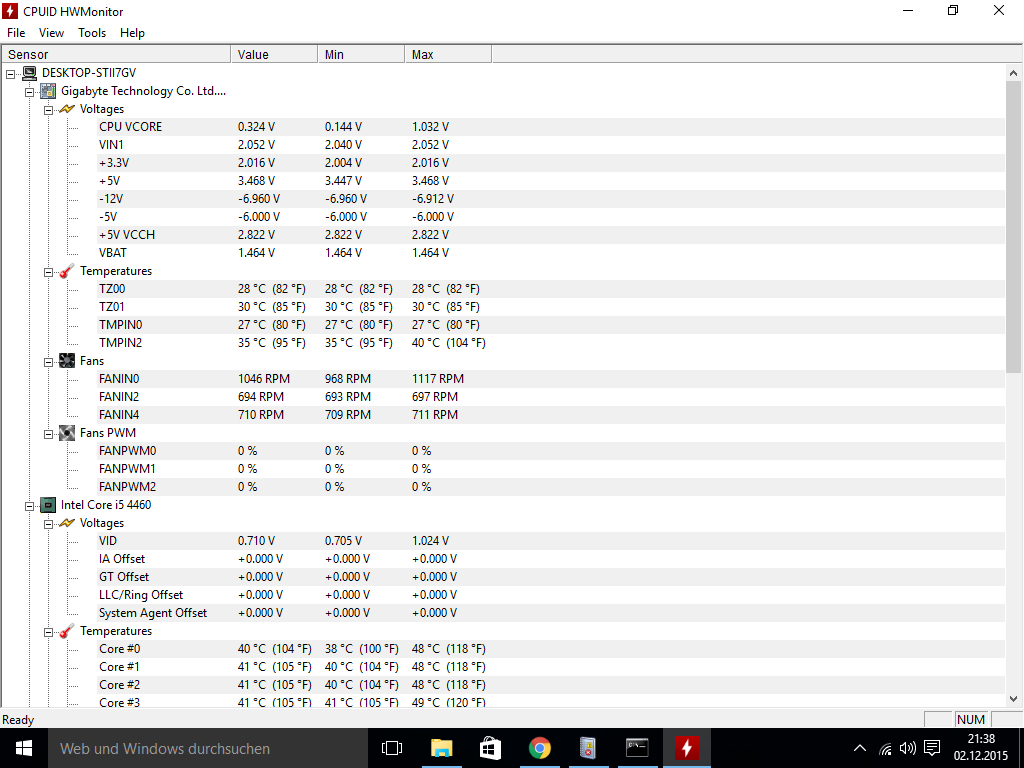Select the Core #2 temperature row
1024x768 pixels.
551,685
